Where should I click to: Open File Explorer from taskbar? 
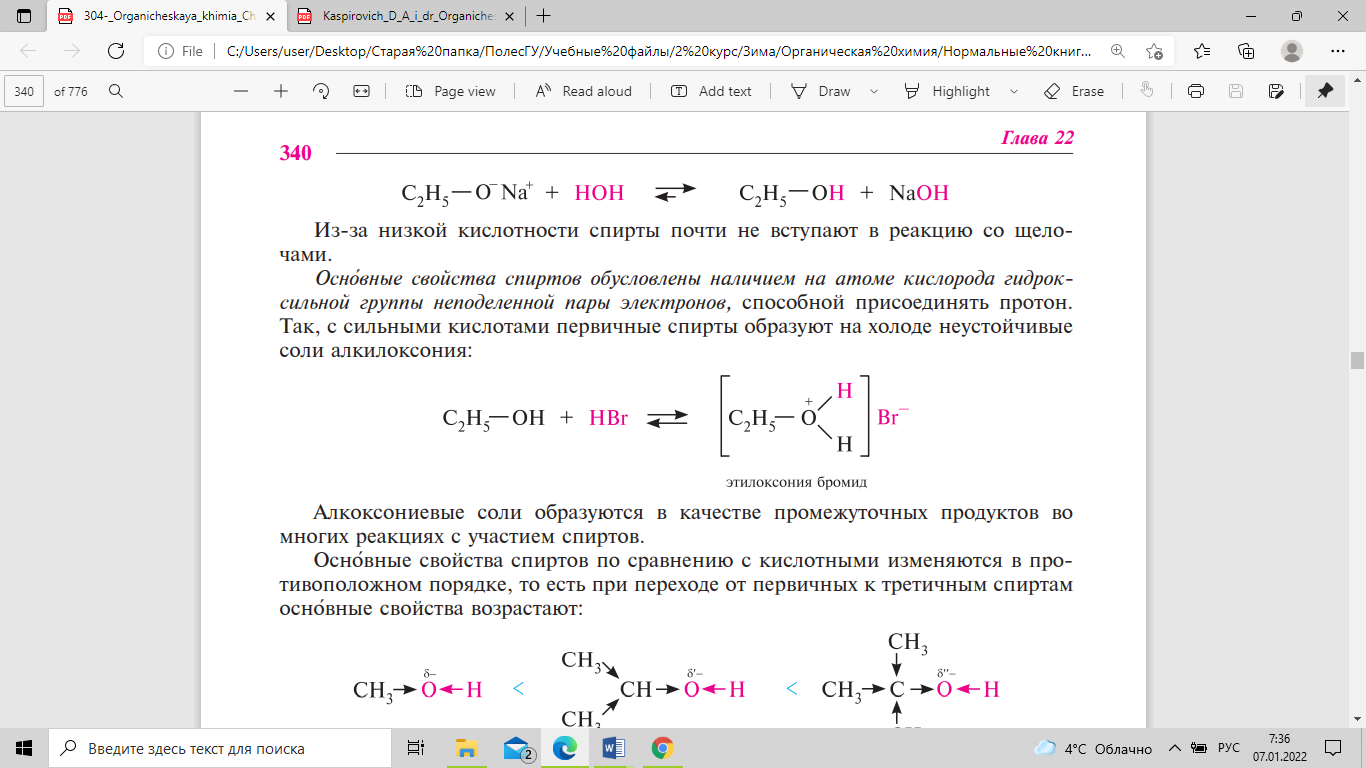[466, 748]
